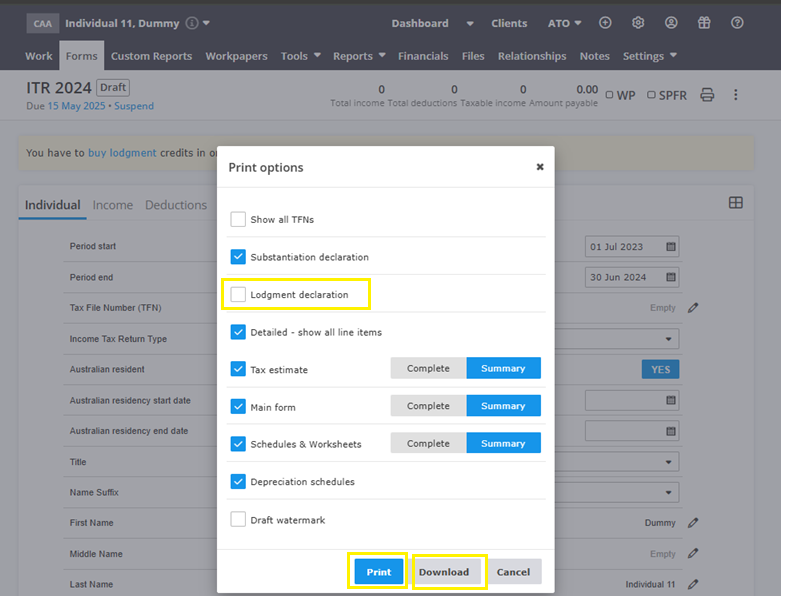The image size is (786, 596).
Task: Switch to the Income section tab
Action: pyautogui.click(x=113, y=205)
